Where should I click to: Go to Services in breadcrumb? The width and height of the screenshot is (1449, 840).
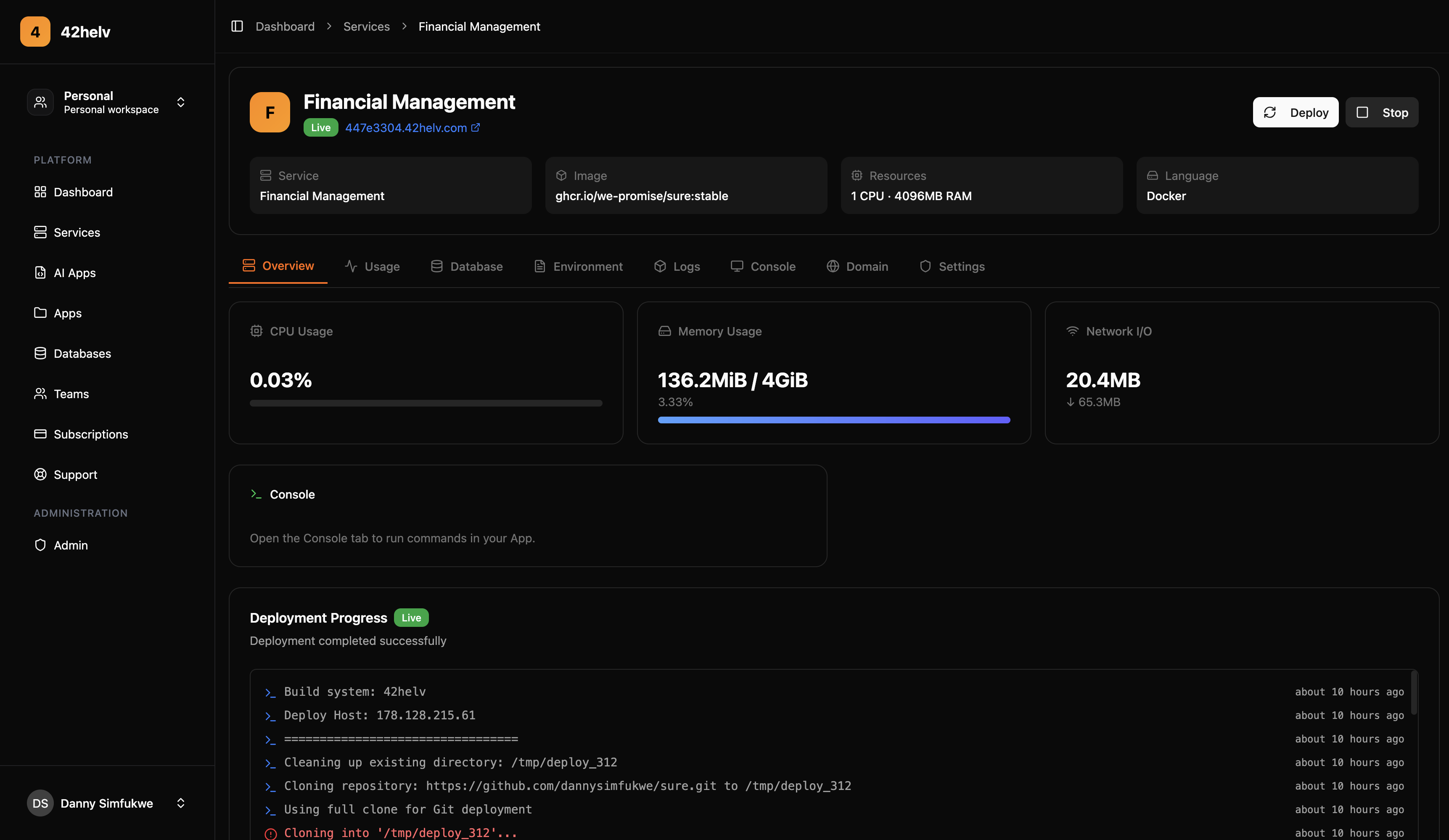(x=366, y=26)
